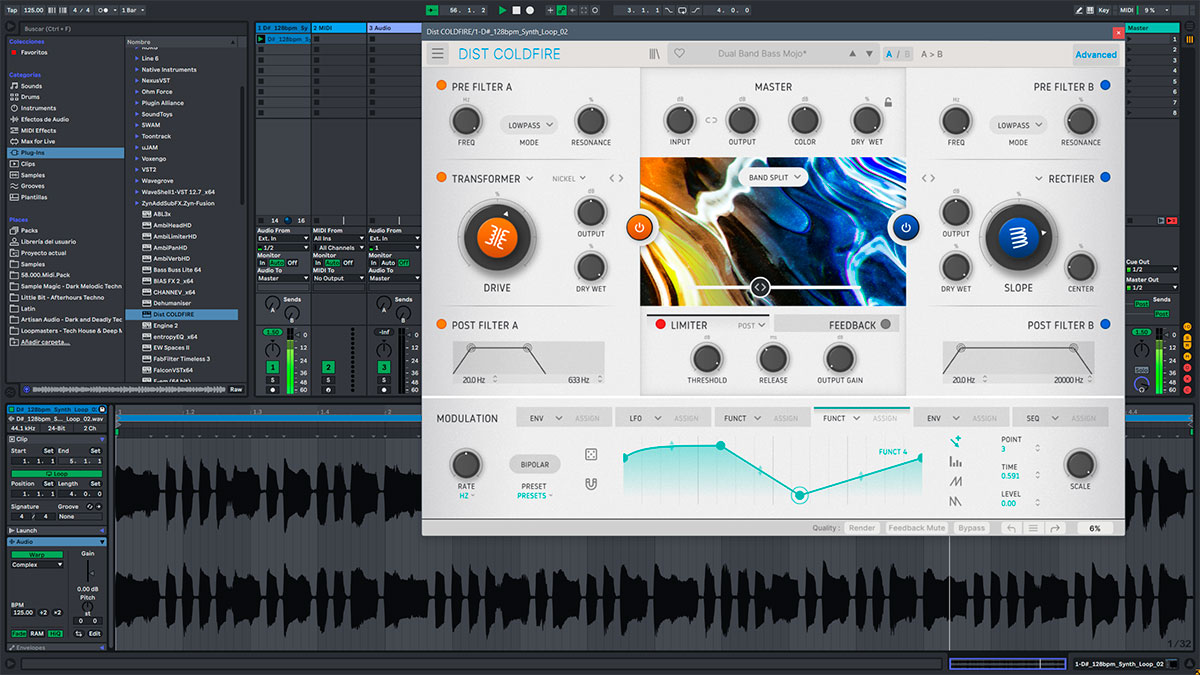
Task: Click the Advanced button
Action: [1095, 55]
